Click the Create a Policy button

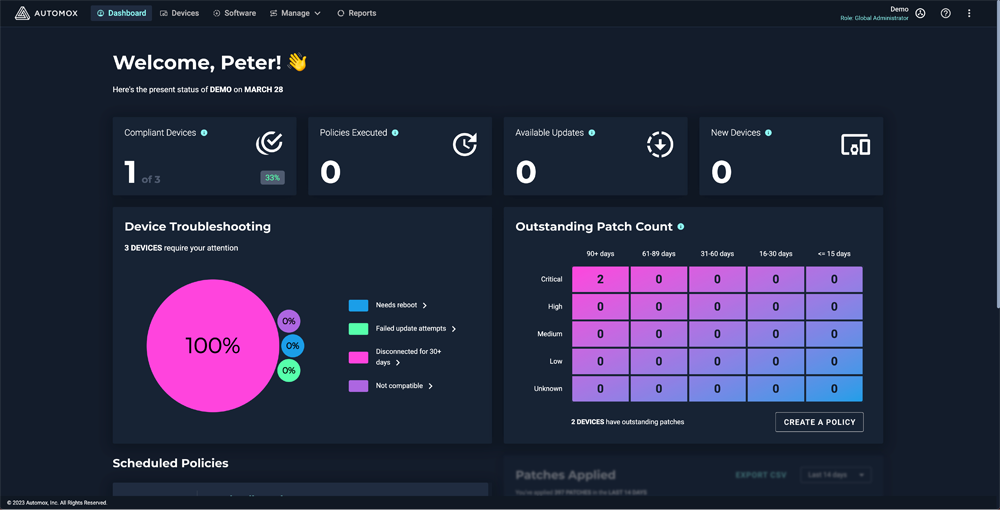pos(820,422)
